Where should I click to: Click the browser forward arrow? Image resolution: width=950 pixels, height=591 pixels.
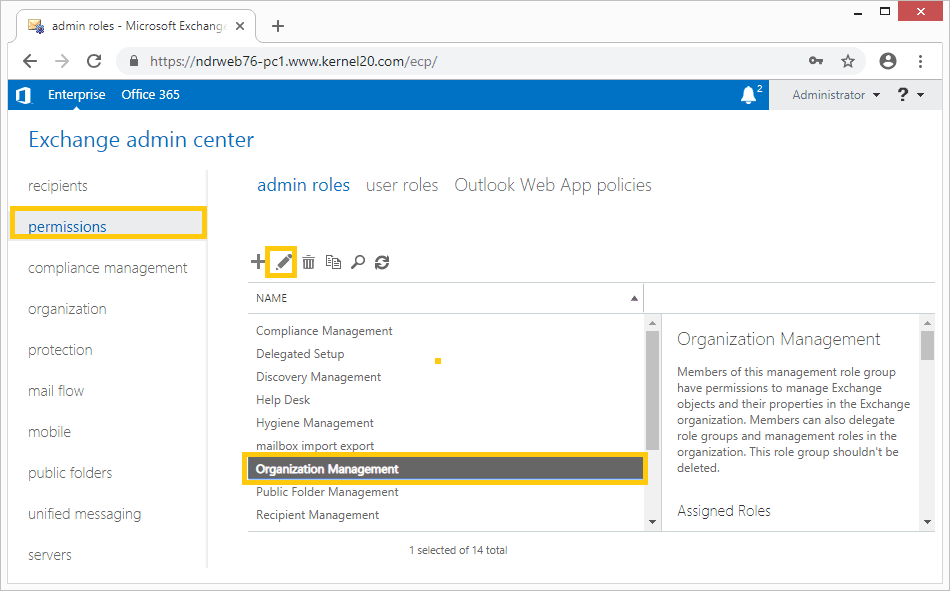coord(62,61)
